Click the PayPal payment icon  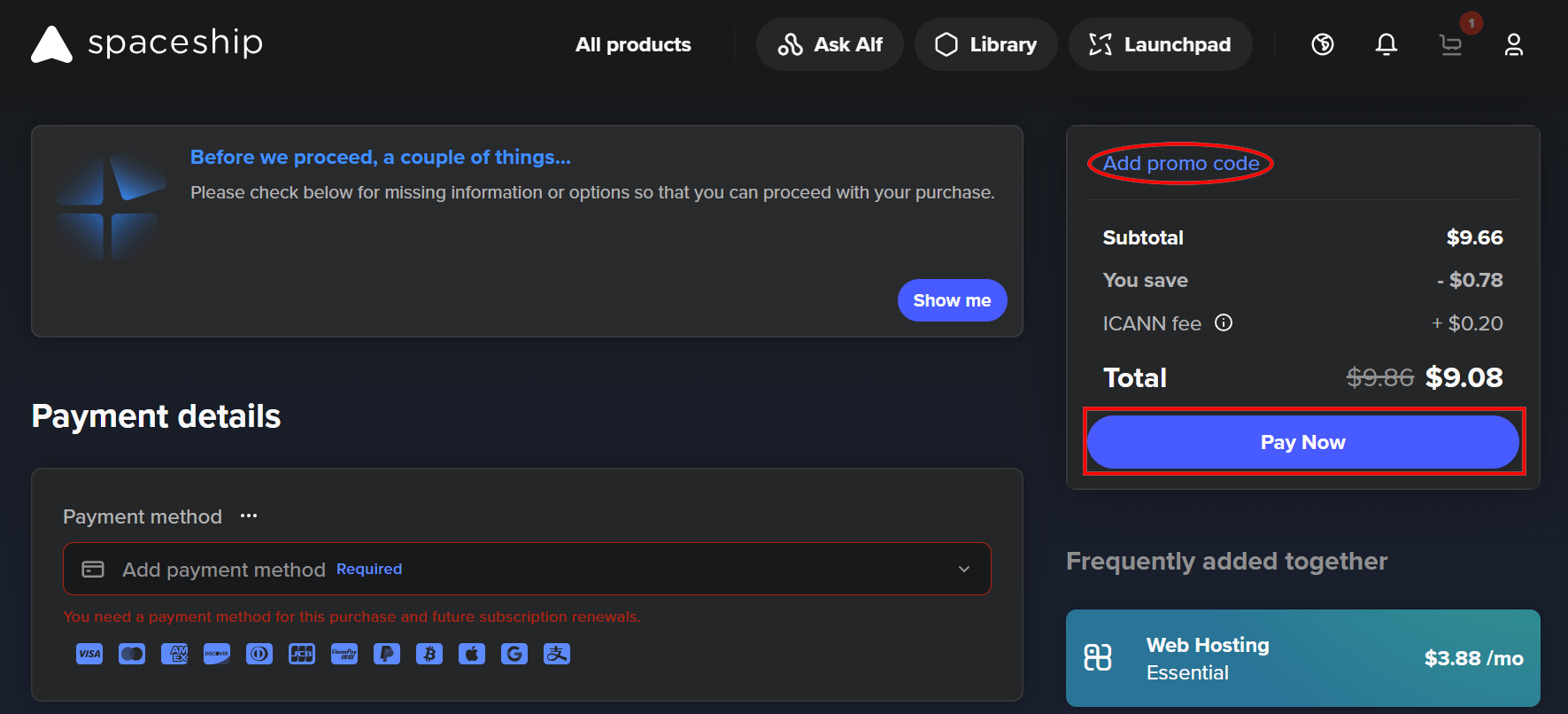pos(387,654)
